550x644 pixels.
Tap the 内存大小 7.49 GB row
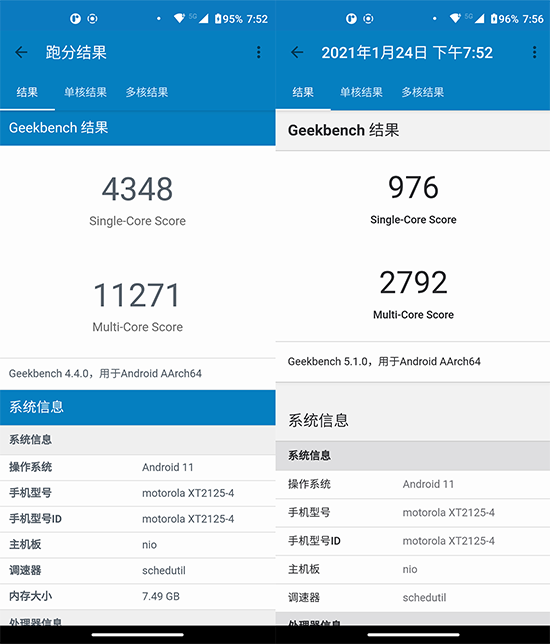tap(138, 596)
